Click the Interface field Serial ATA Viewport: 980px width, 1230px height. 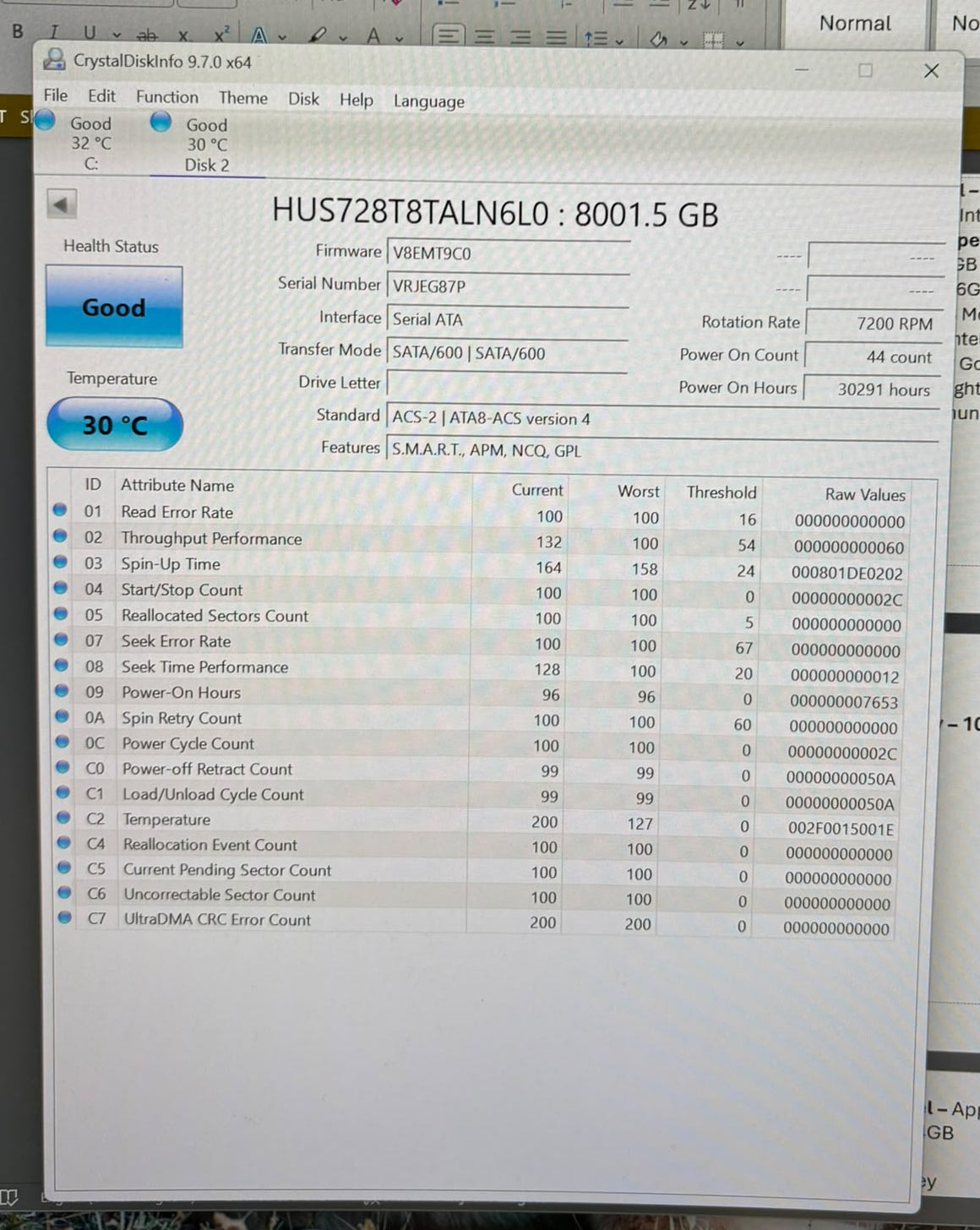[x=508, y=319]
